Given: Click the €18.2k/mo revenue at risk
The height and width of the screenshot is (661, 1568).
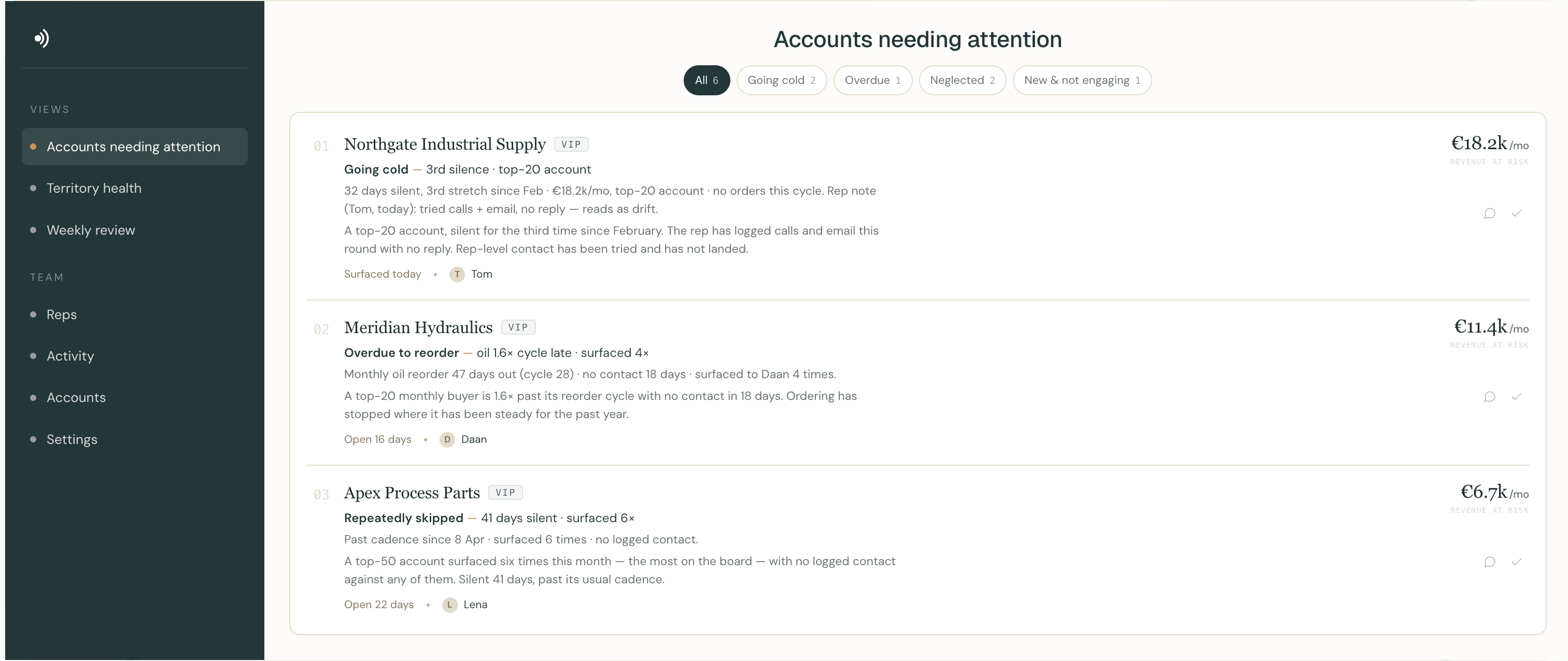Looking at the screenshot, I should pyautogui.click(x=1490, y=143).
